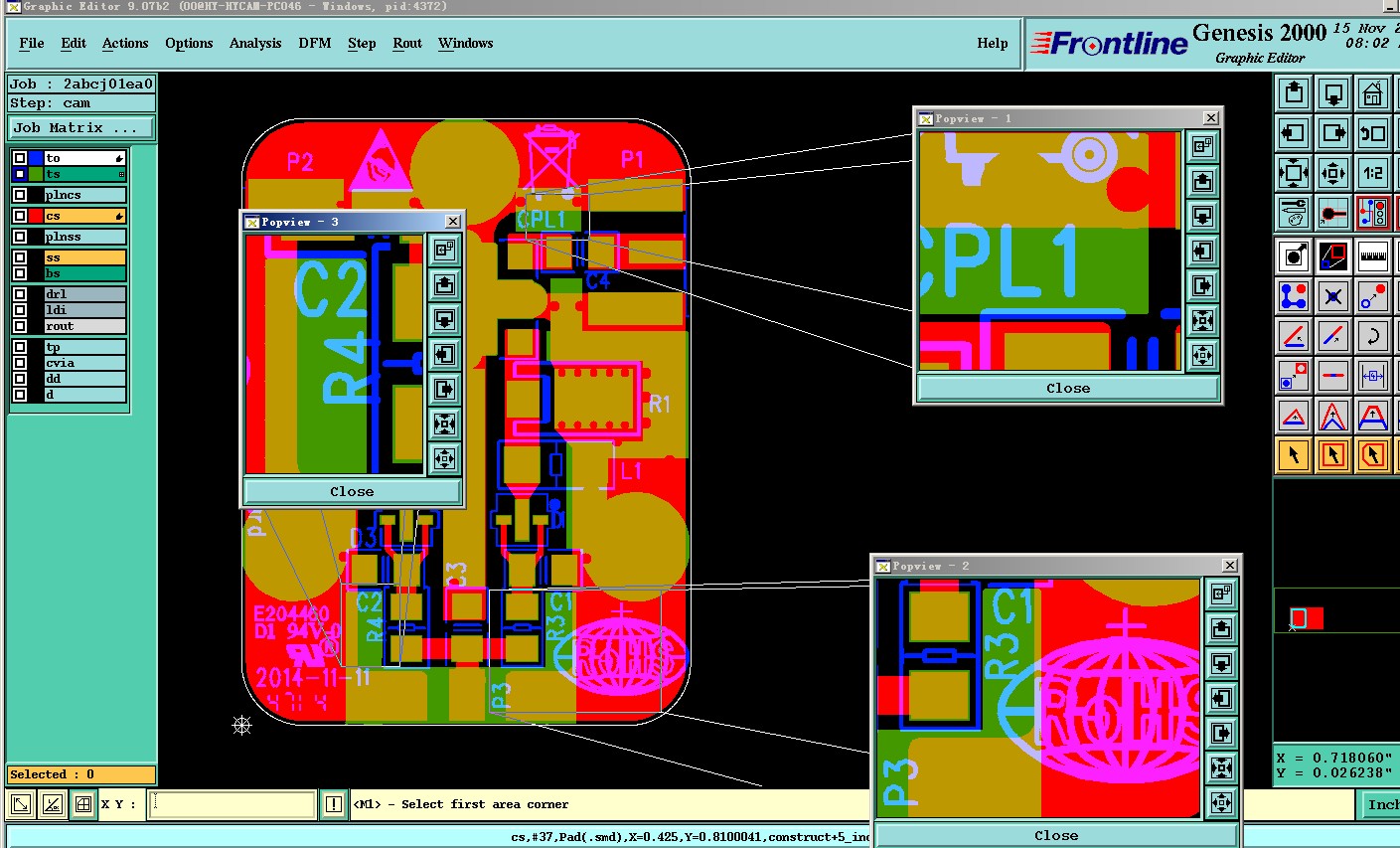
Task: Select the 'dd' layer name row
Action: 84,379
